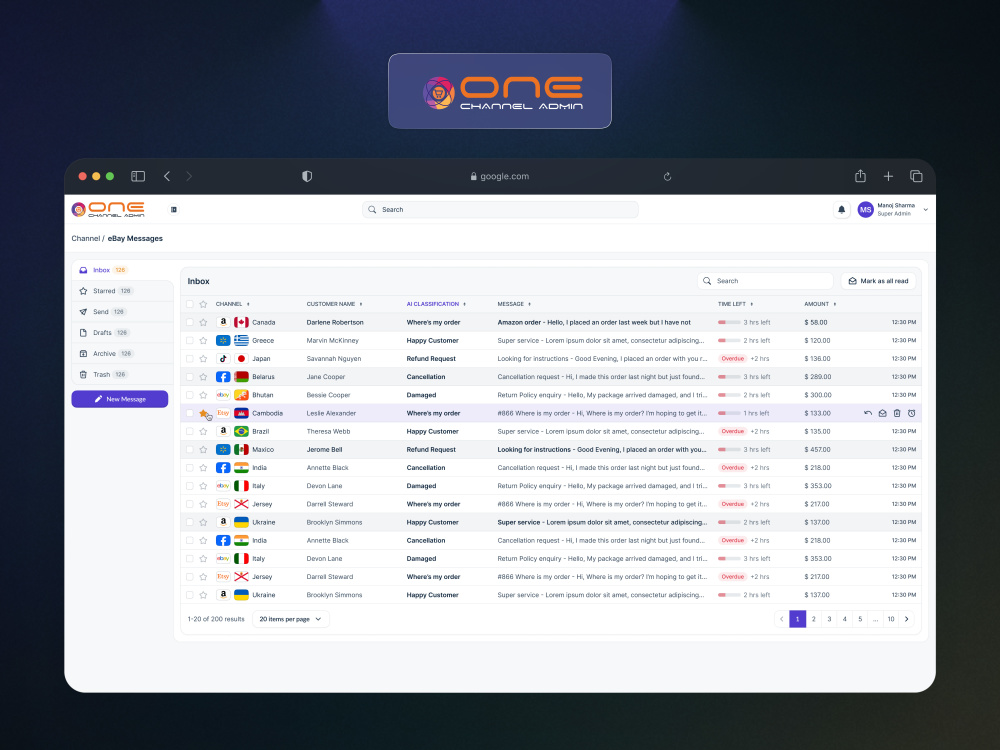Check the Canada row checkbox

tap(190, 323)
